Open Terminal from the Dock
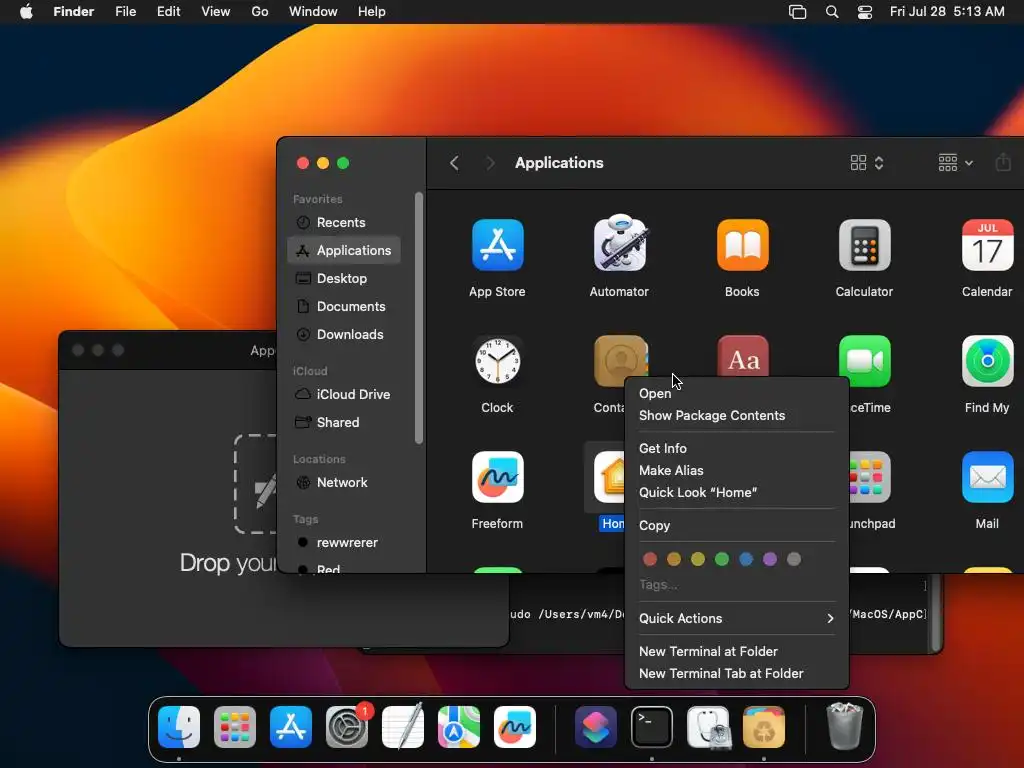The height and width of the screenshot is (768, 1024). (652, 726)
